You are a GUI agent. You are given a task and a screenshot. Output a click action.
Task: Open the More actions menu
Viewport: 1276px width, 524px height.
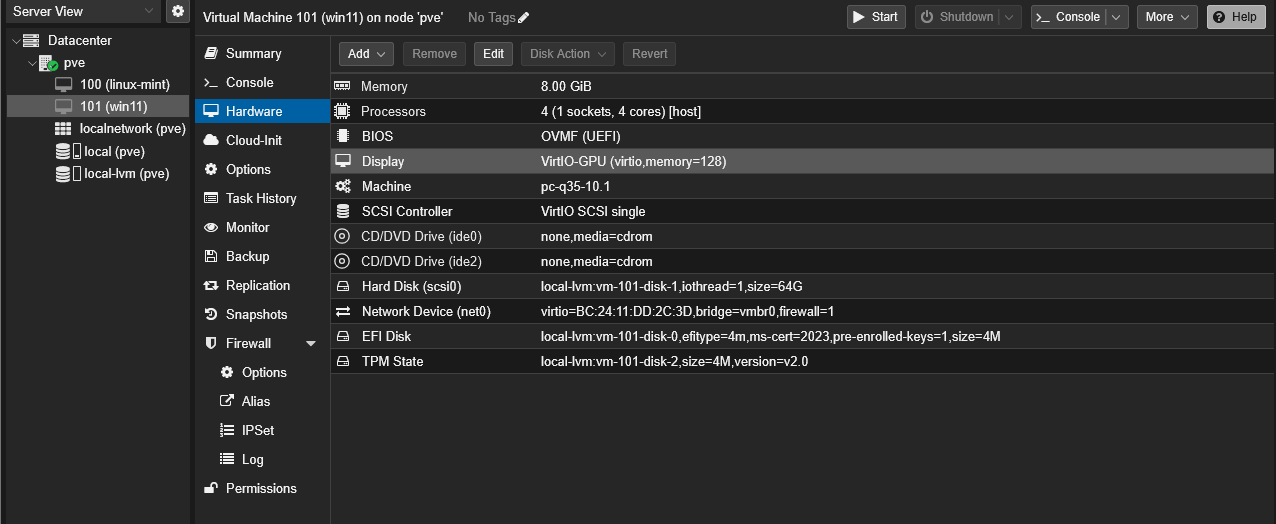pos(1166,17)
